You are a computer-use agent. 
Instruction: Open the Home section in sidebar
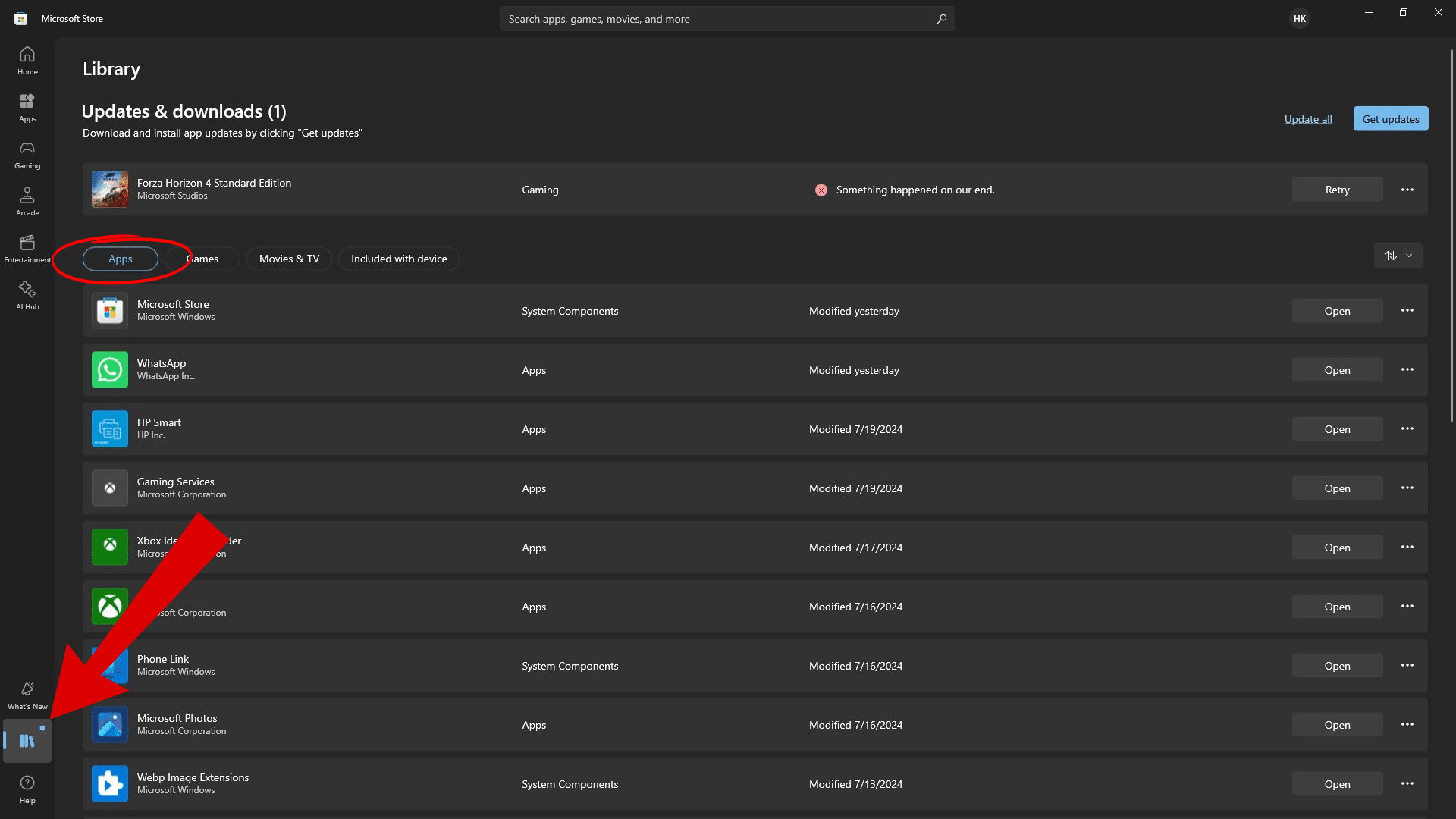click(x=27, y=61)
